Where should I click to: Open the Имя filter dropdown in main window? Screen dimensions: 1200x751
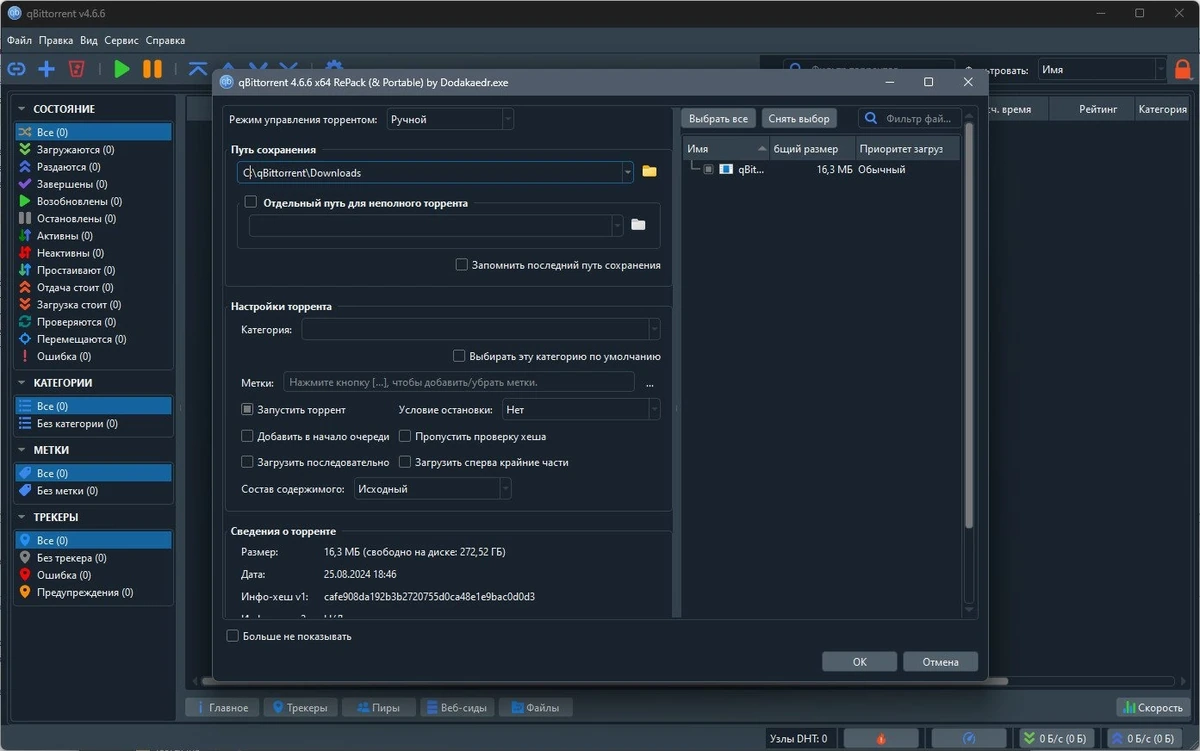[x=1101, y=70]
